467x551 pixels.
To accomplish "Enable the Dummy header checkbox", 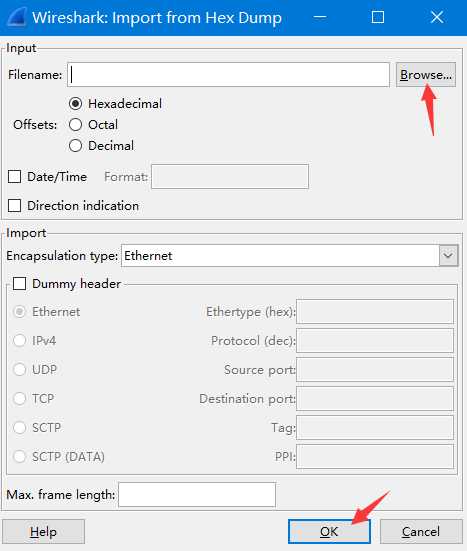I will pos(19,283).
